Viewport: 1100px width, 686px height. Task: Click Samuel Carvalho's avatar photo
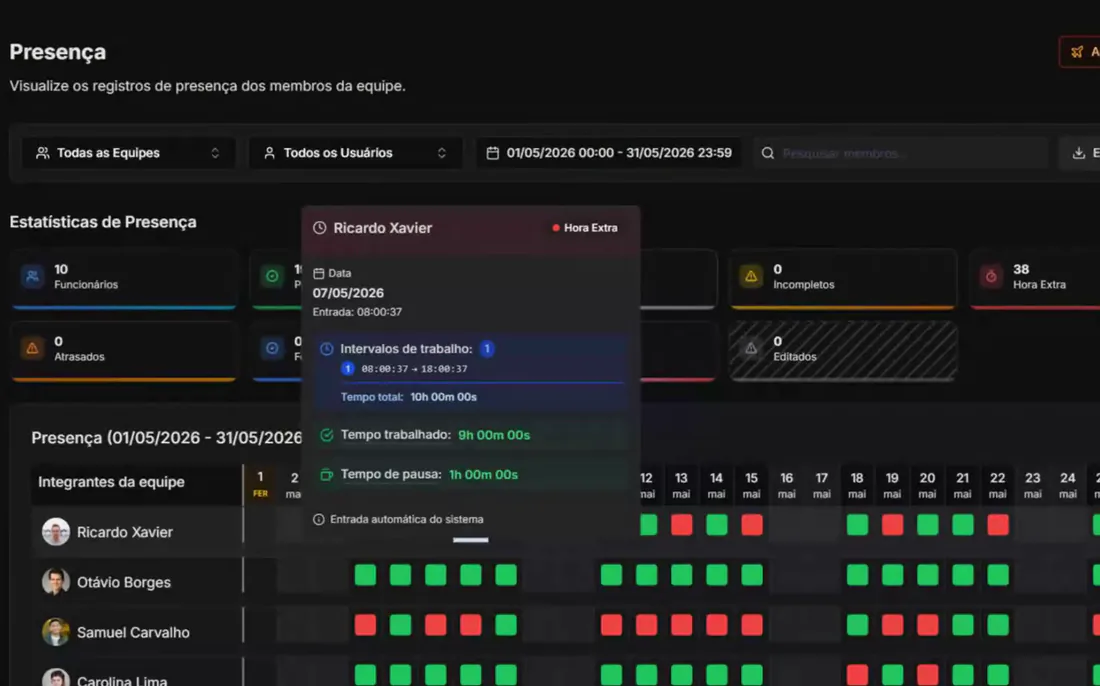pyautogui.click(x=55, y=632)
